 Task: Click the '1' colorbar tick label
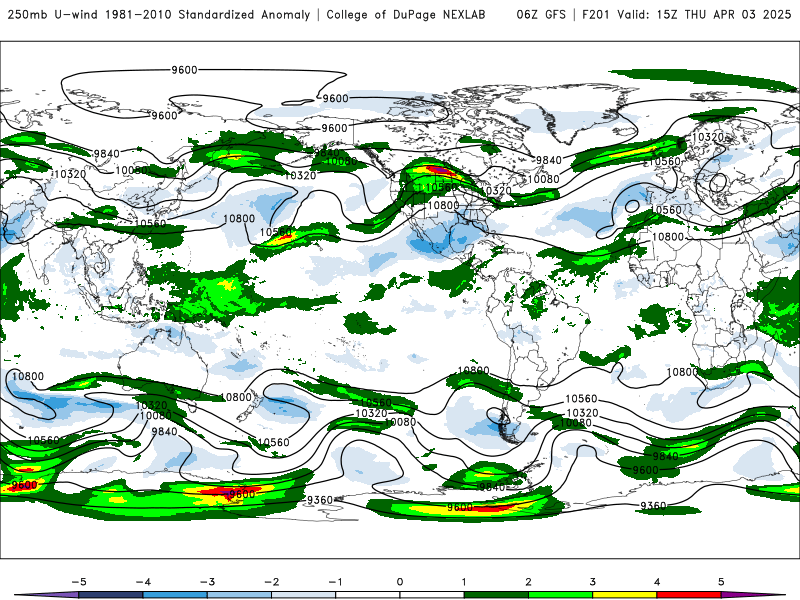[x=464, y=582]
